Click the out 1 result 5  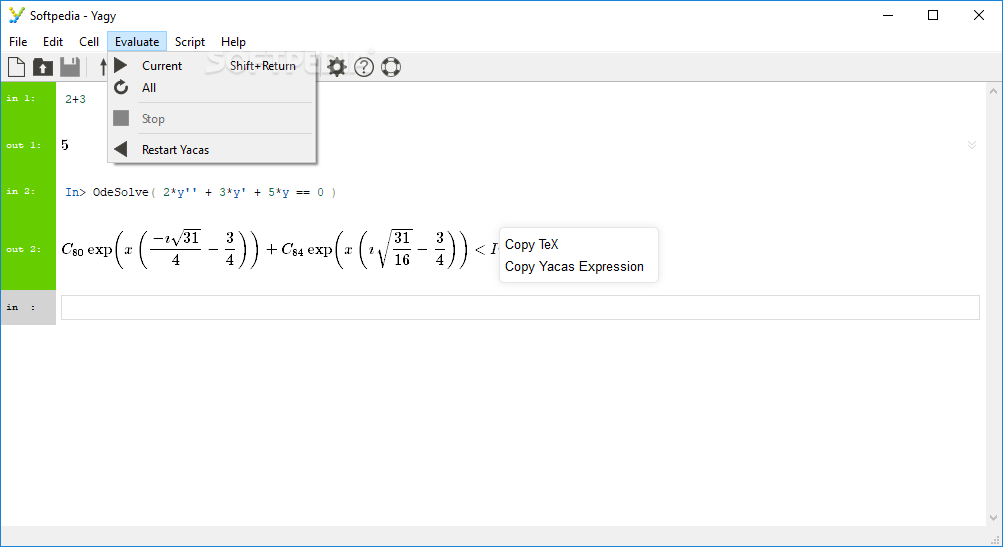point(65,145)
